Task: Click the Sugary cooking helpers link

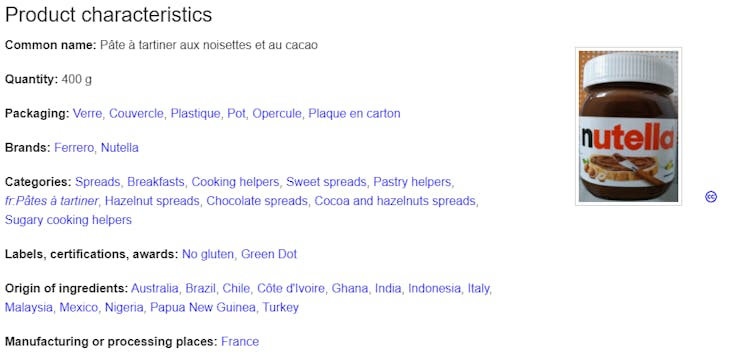Action: coord(68,220)
